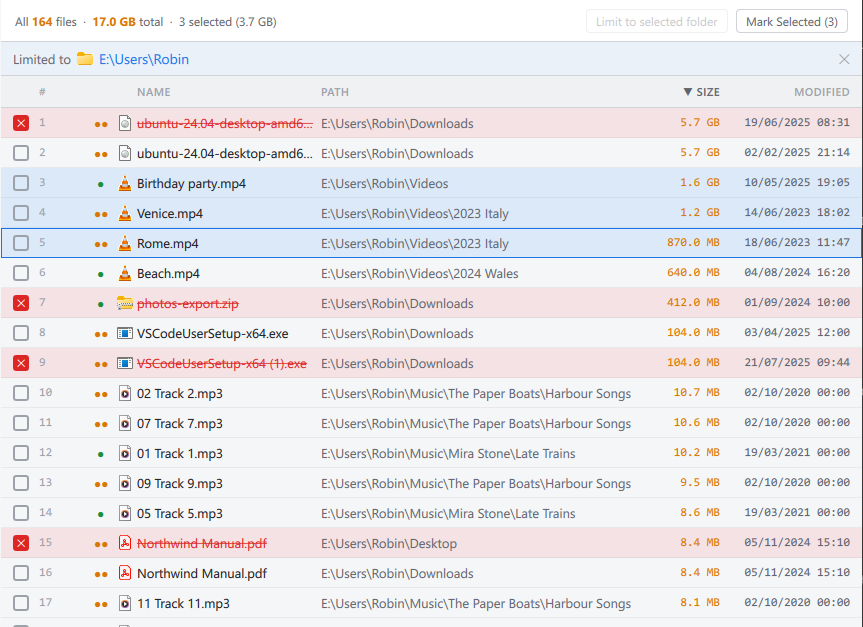Click the VSCodeUserSetup-x64 (1).exe file name

coord(222,364)
